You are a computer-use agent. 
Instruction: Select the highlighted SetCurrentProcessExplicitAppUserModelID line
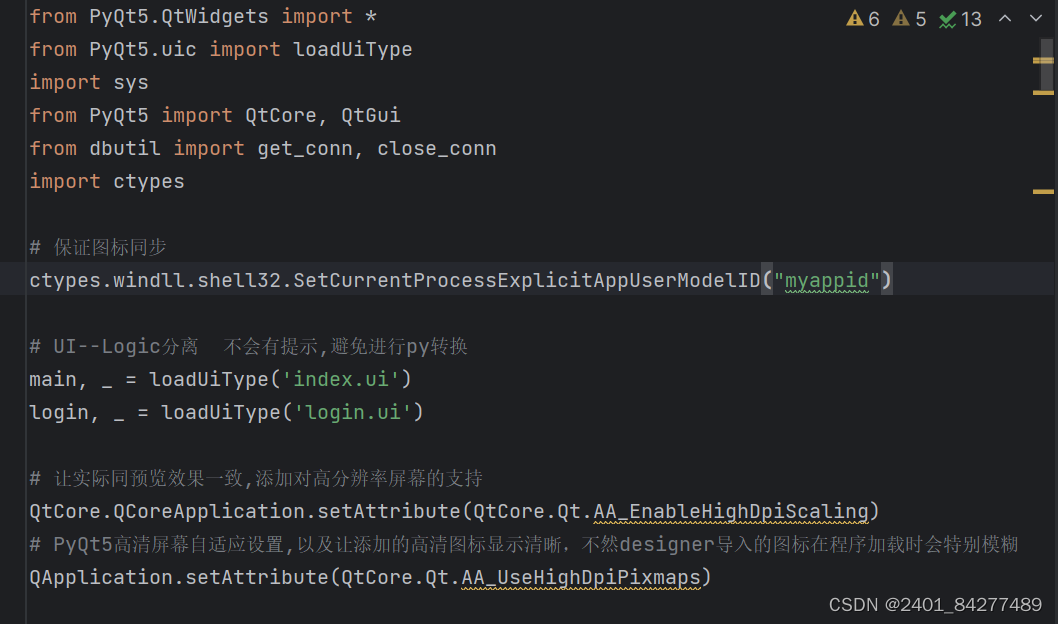tap(400, 280)
